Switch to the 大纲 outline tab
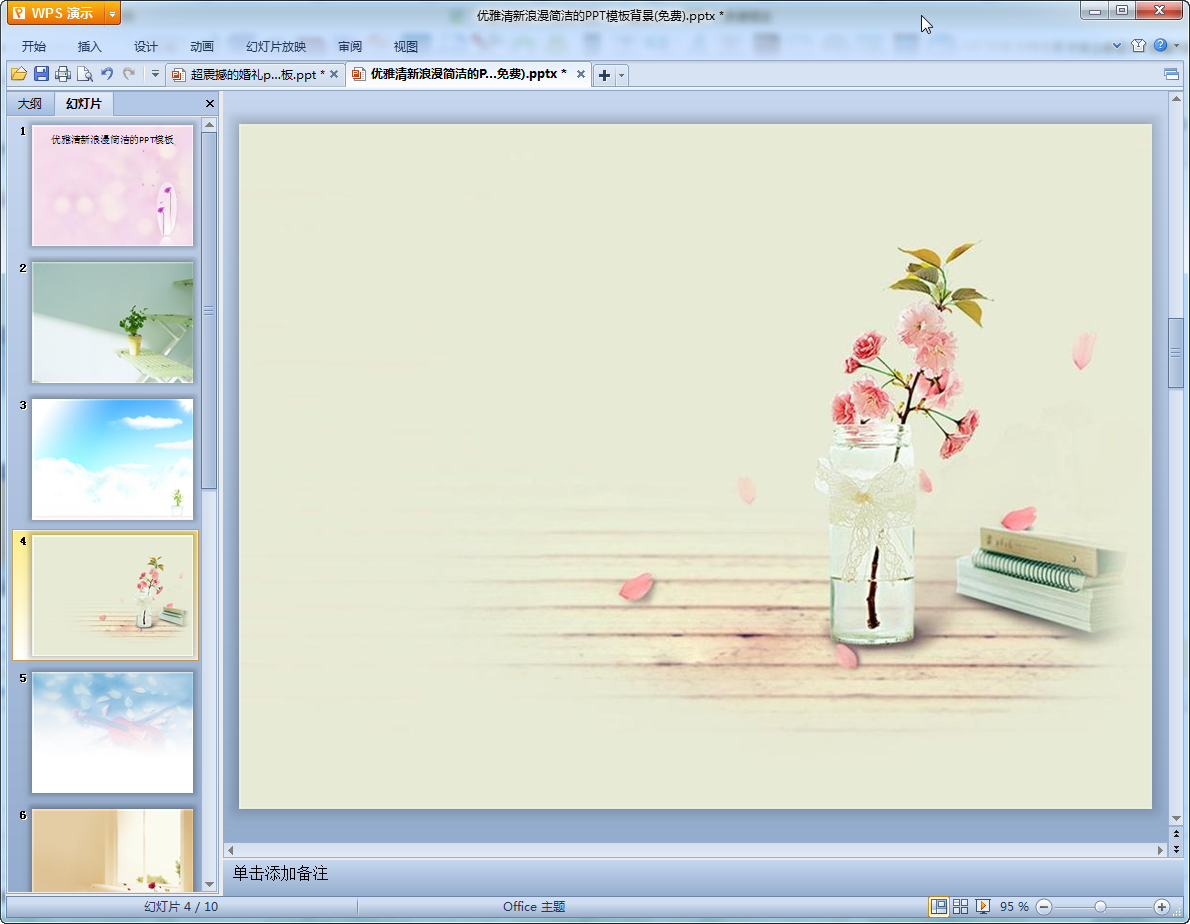This screenshot has height=924, width=1190. click(x=30, y=103)
